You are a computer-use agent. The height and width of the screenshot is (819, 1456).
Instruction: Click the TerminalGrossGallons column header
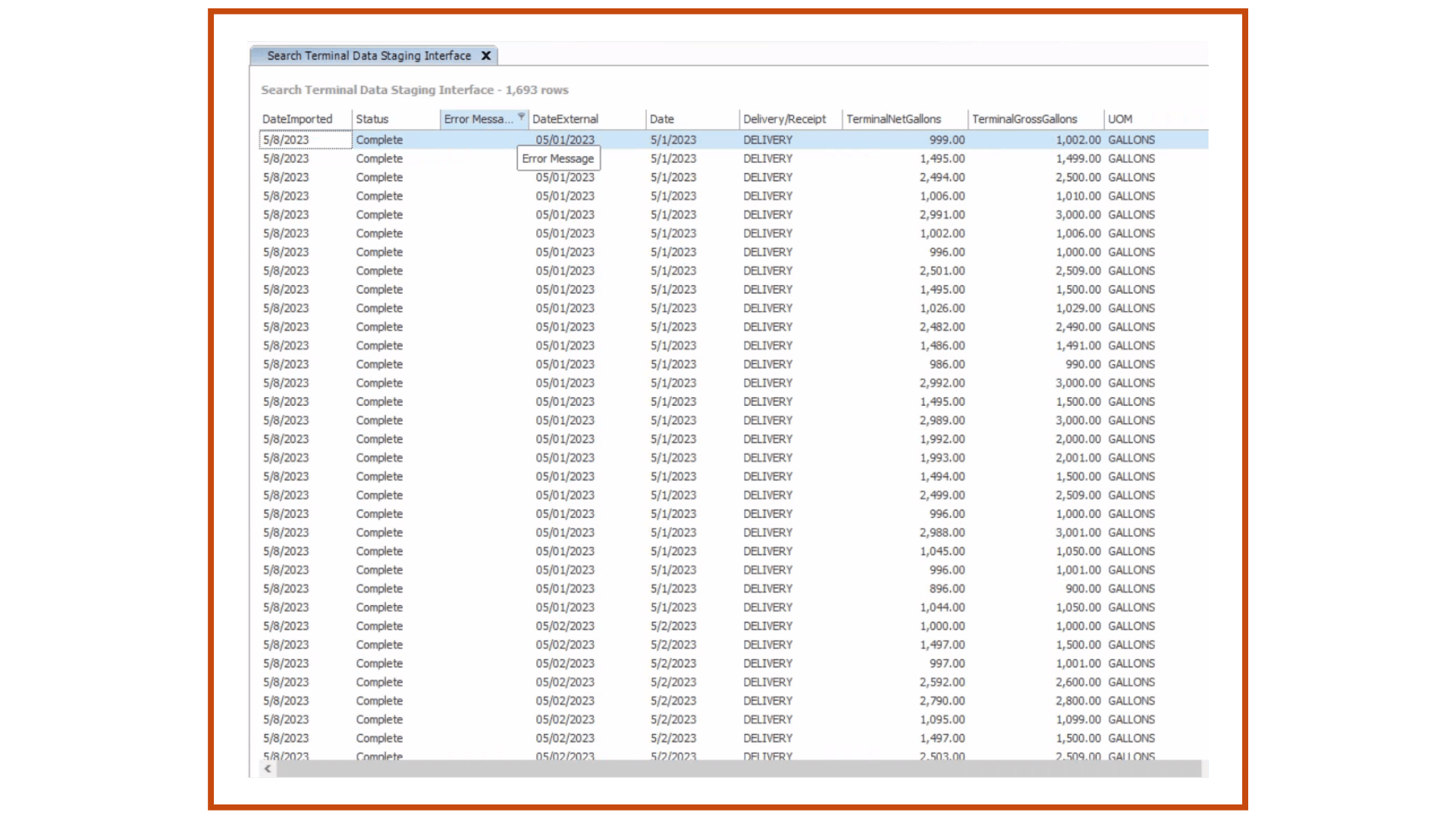(x=1025, y=119)
